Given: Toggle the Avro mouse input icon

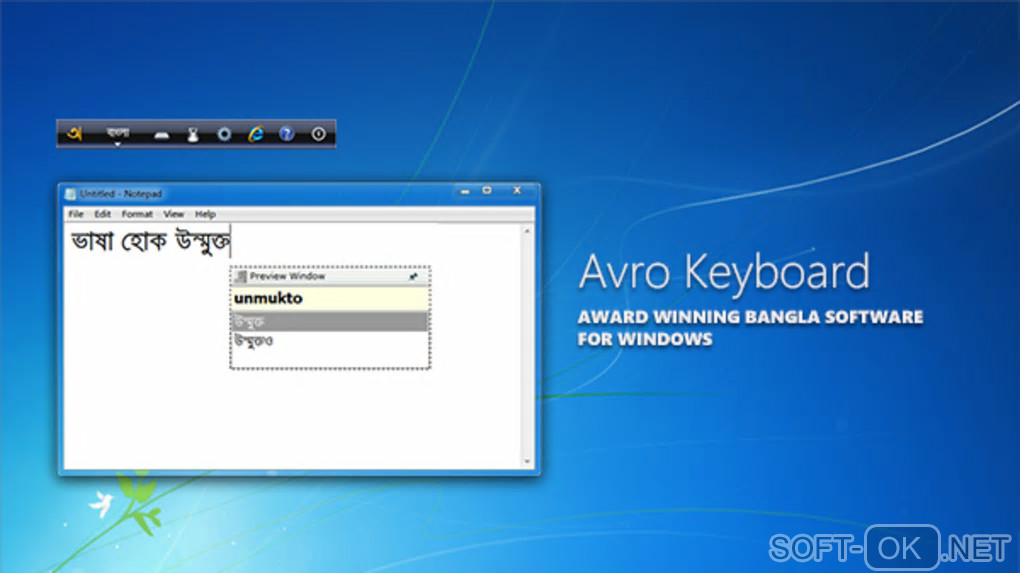Looking at the screenshot, I should (x=193, y=135).
